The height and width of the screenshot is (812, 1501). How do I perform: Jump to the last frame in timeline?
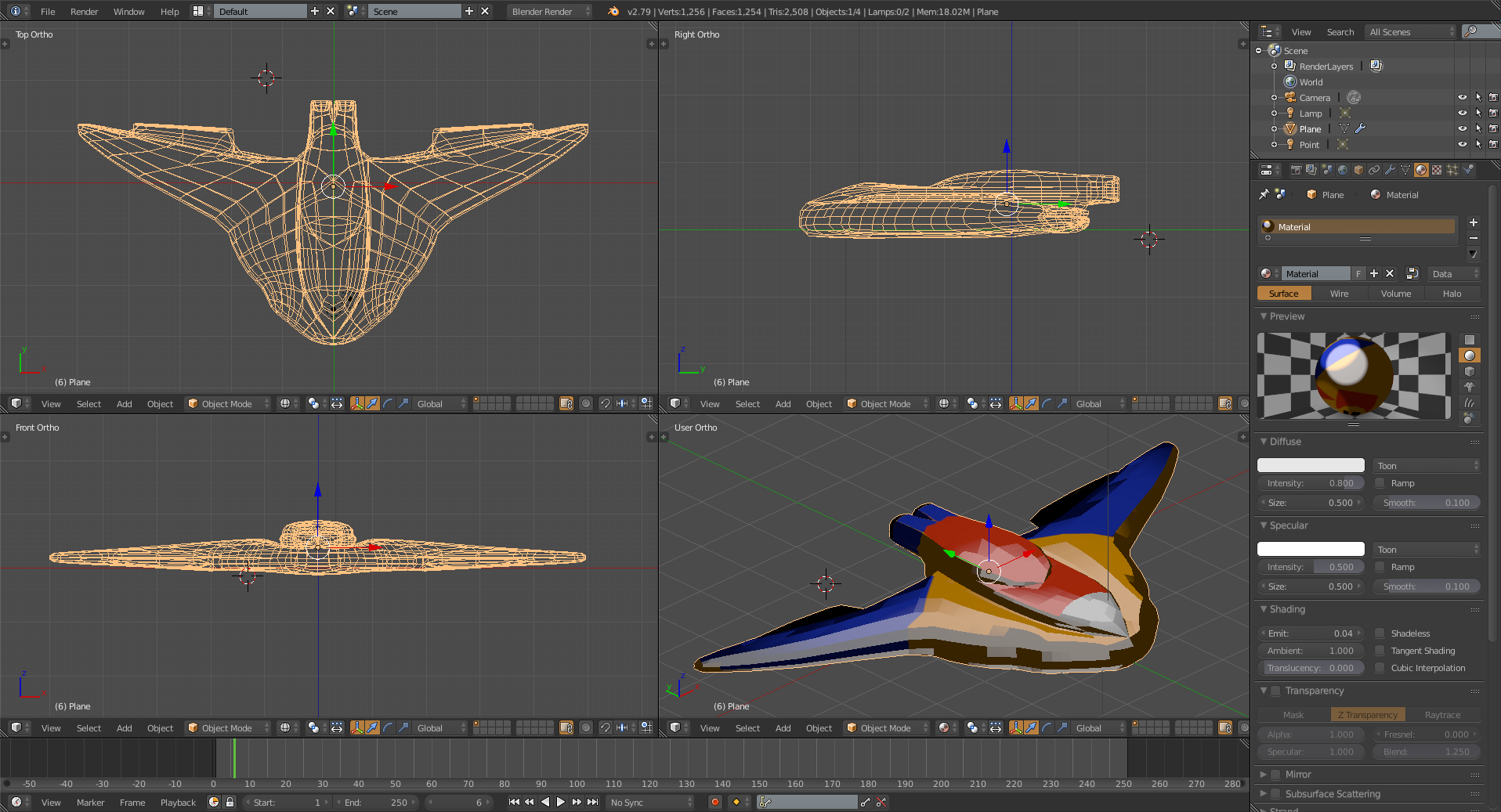593,802
